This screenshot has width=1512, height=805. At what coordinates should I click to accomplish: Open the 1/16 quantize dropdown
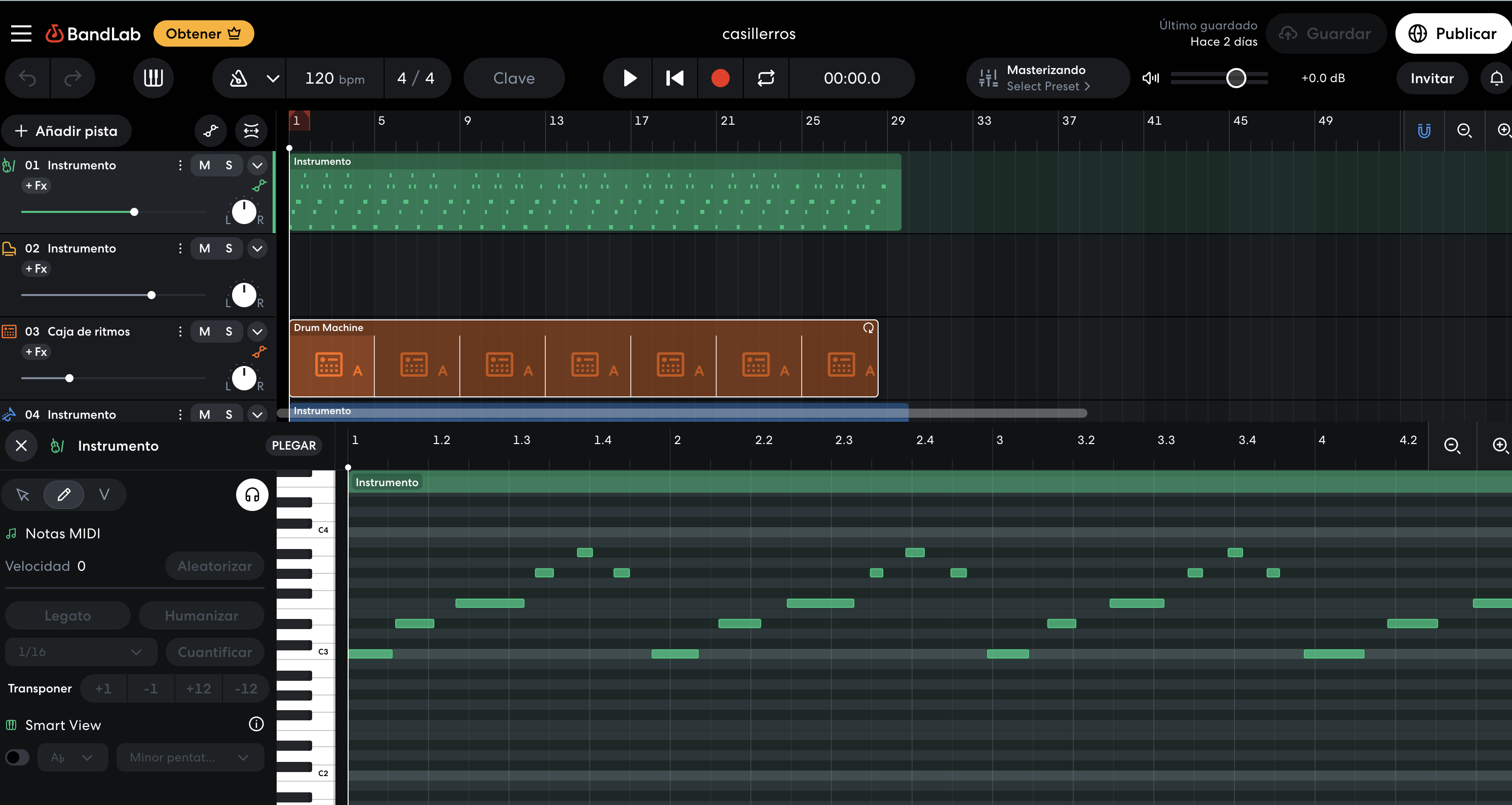81,652
